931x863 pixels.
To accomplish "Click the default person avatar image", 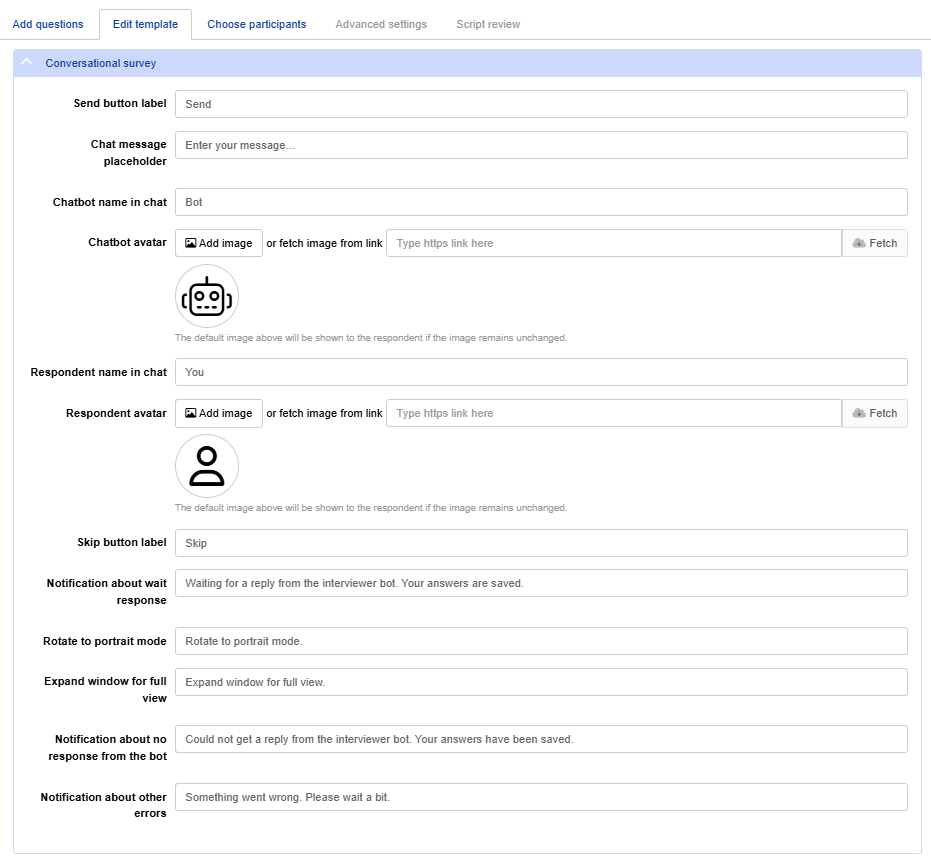I will coord(207,465).
